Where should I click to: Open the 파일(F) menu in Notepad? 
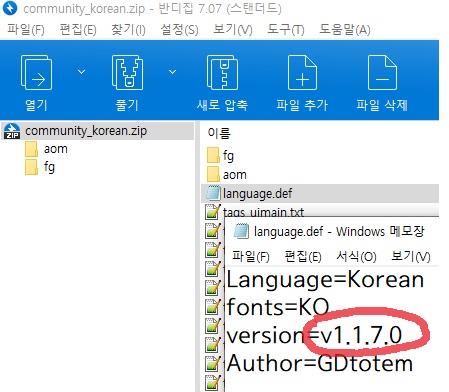251,257
